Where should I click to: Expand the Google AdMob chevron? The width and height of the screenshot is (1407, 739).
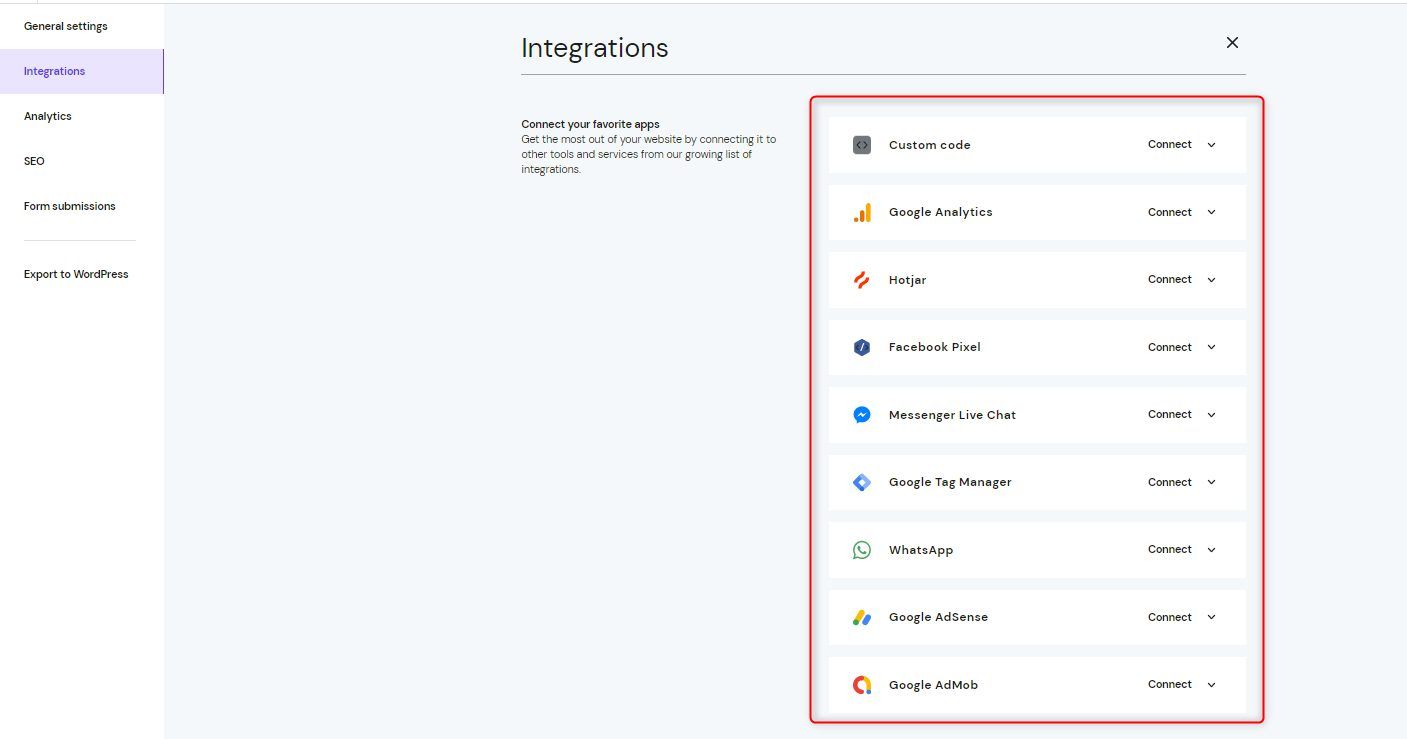[x=1211, y=685]
